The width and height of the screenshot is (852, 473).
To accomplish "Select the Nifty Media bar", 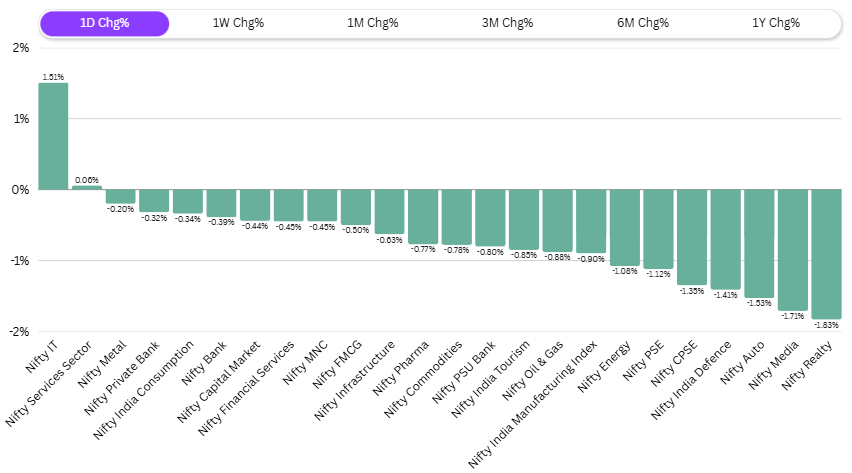I will (793, 250).
